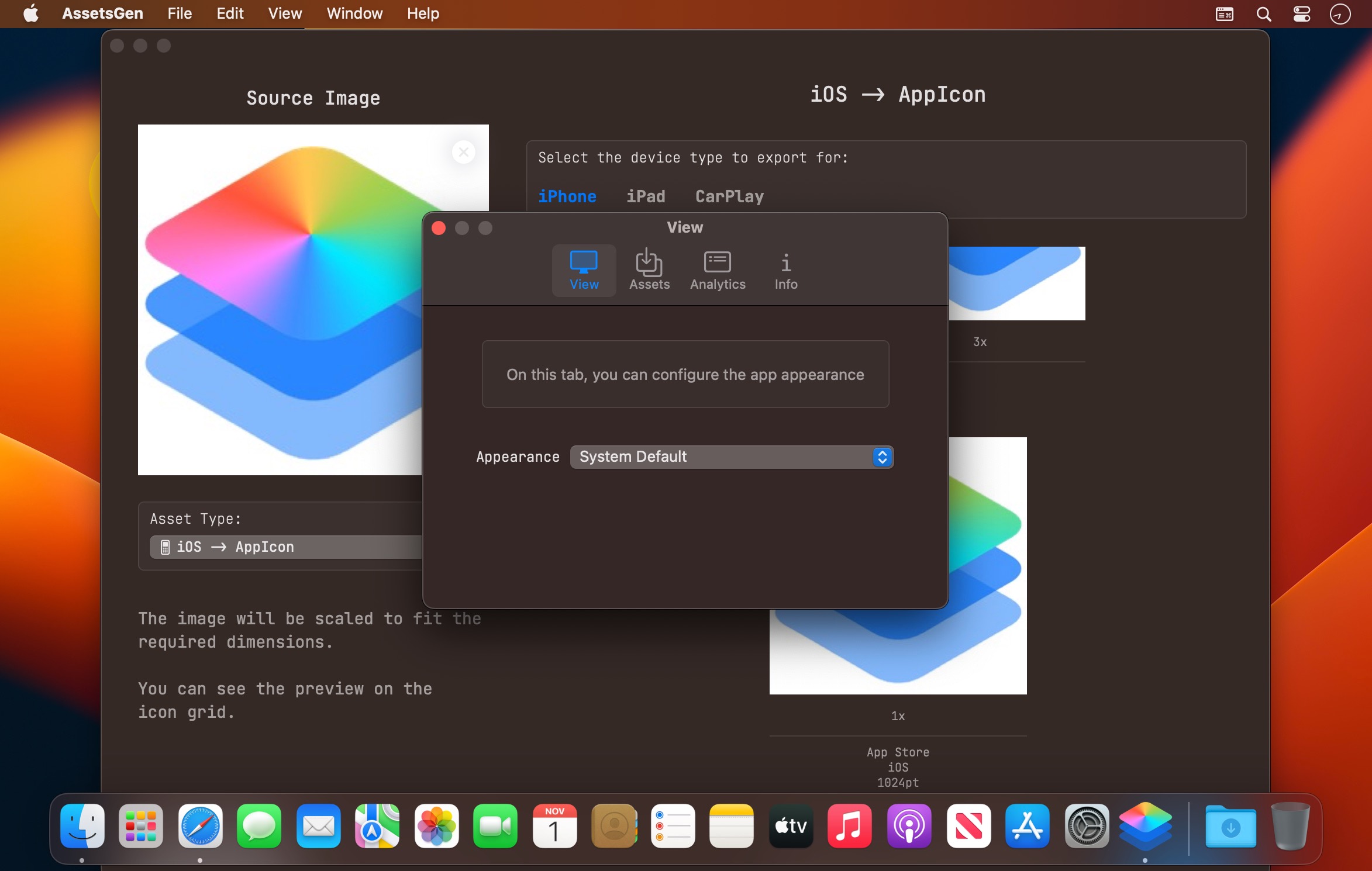Close the View preferences window
The image size is (1372, 871).
(x=439, y=228)
